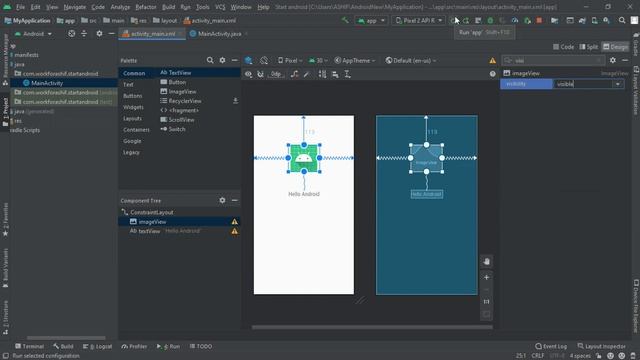640x360 pixels.
Task: Download RecyclerView dependency icon
Action: [236, 100]
